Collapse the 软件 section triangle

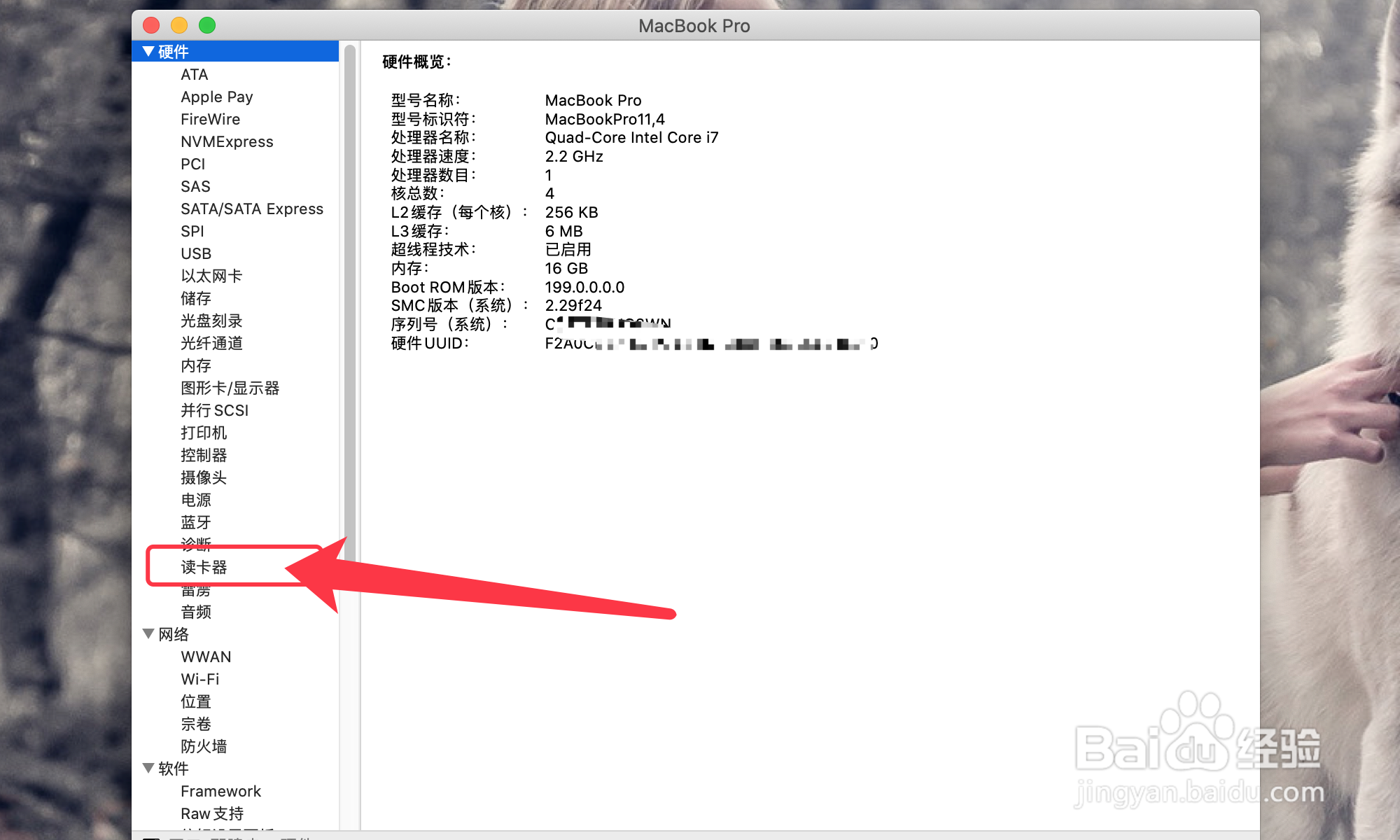148,768
